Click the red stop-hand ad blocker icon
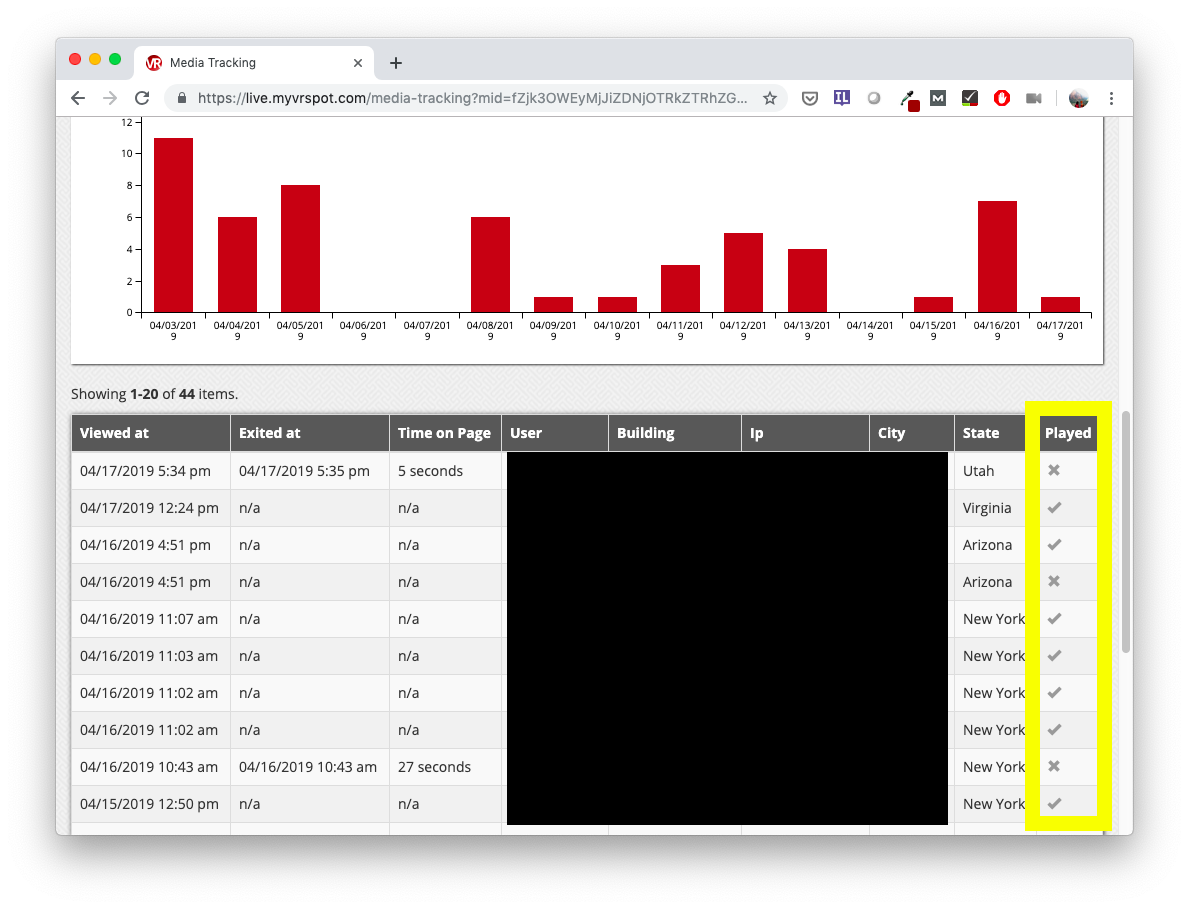The width and height of the screenshot is (1189, 909). pos(1001,98)
